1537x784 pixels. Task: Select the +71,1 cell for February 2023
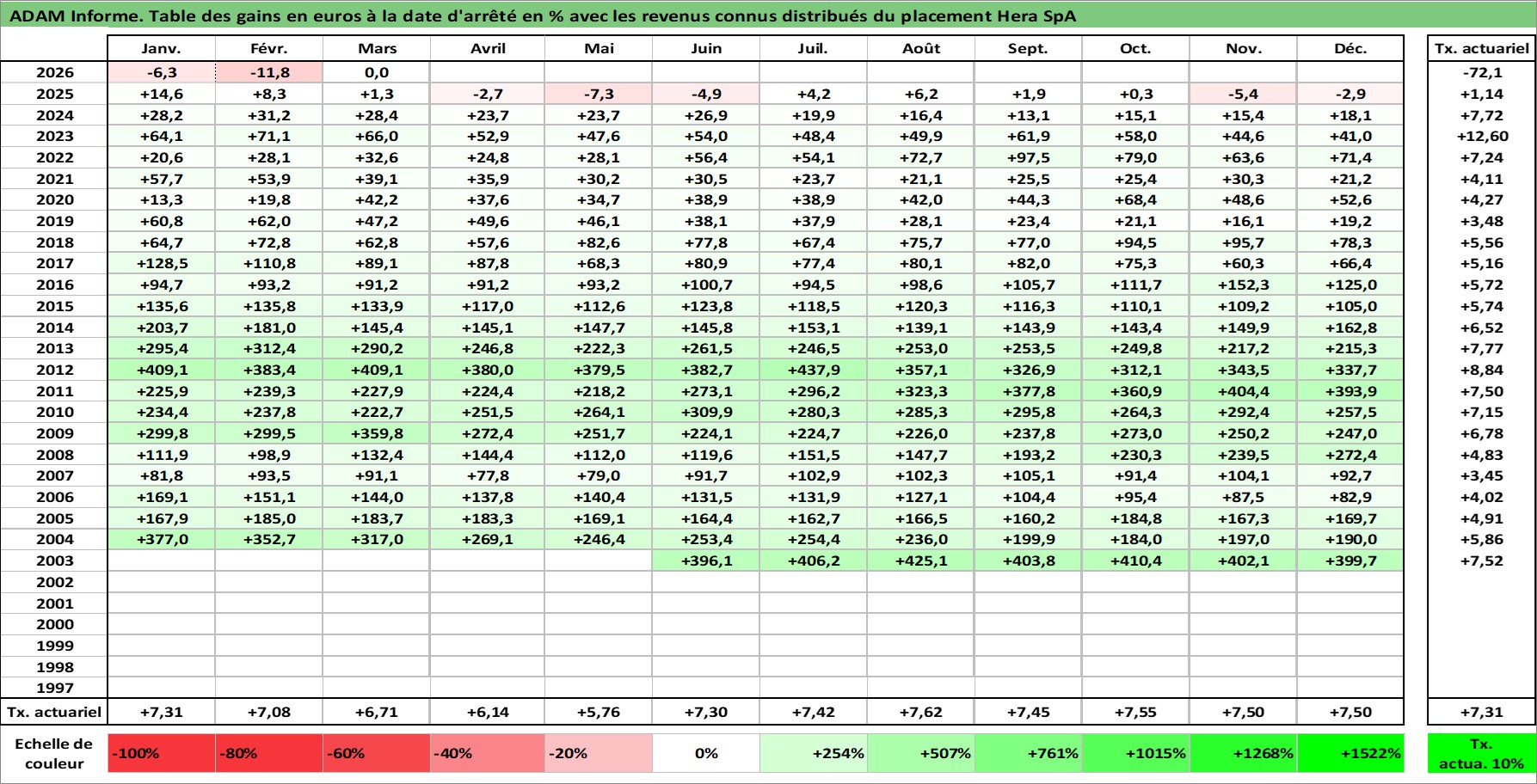[x=269, y=136]
